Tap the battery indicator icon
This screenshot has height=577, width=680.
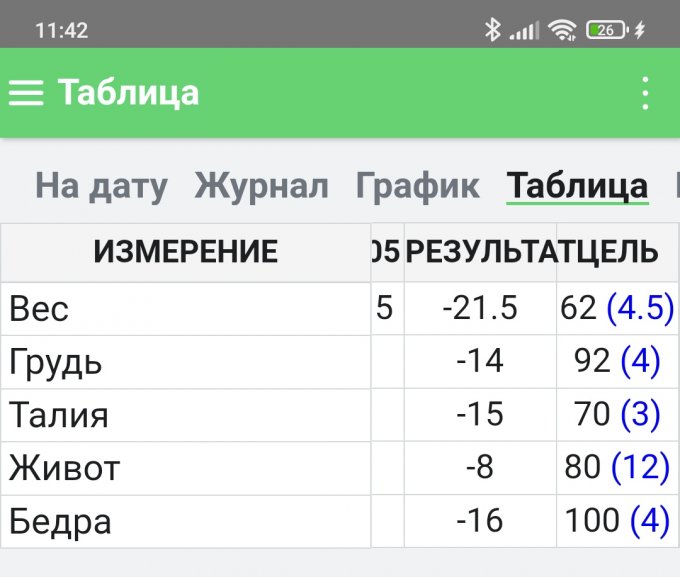608,30
